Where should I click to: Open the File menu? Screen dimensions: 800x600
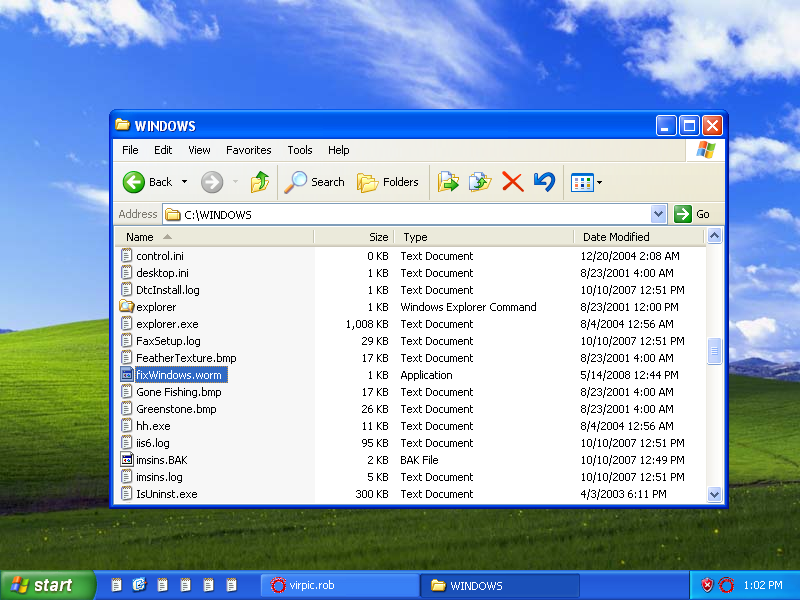pyautogui.click(x=130, y=150)
